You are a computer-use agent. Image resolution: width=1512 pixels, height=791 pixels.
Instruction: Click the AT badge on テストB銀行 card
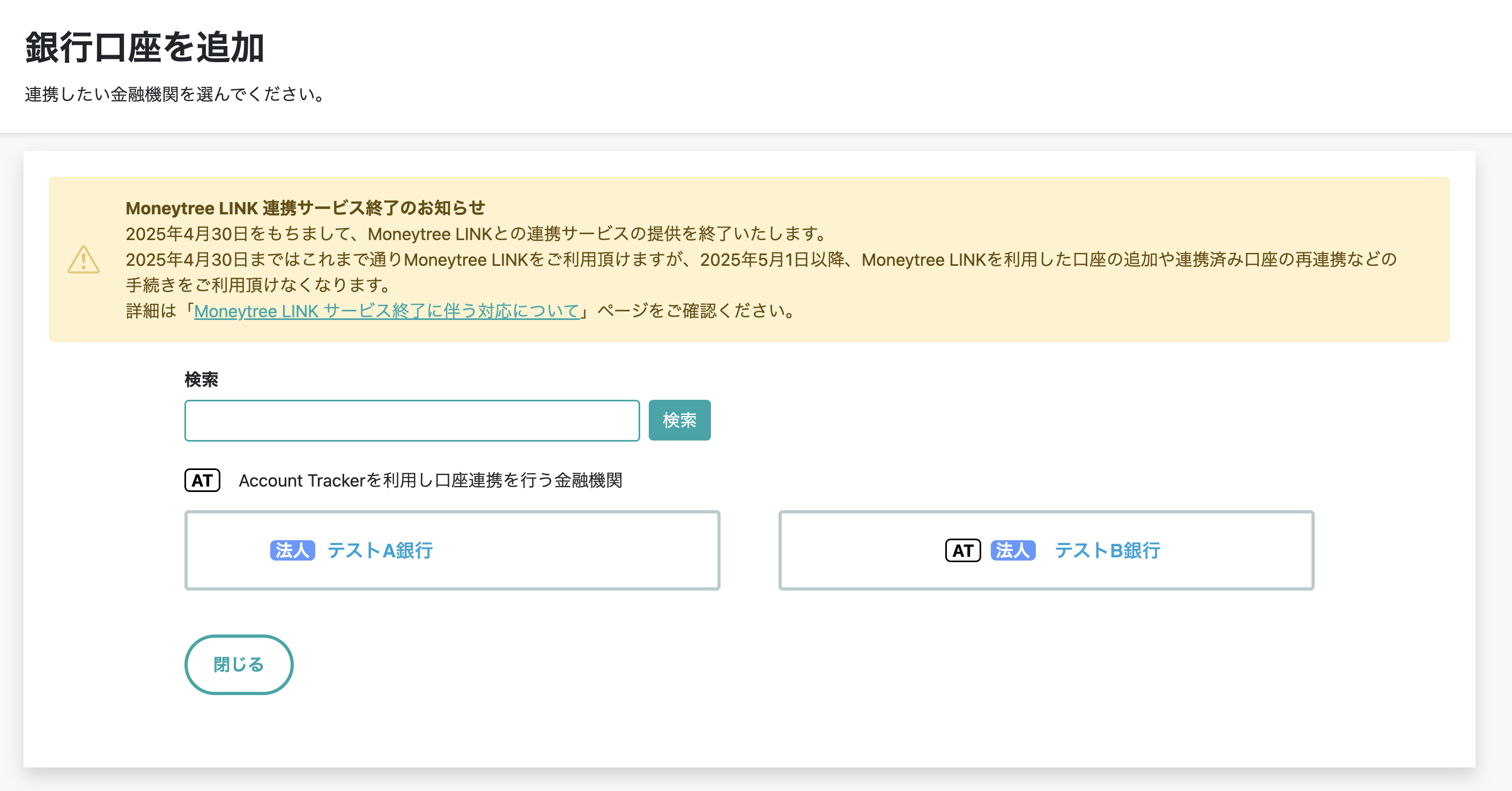(962, 550)
